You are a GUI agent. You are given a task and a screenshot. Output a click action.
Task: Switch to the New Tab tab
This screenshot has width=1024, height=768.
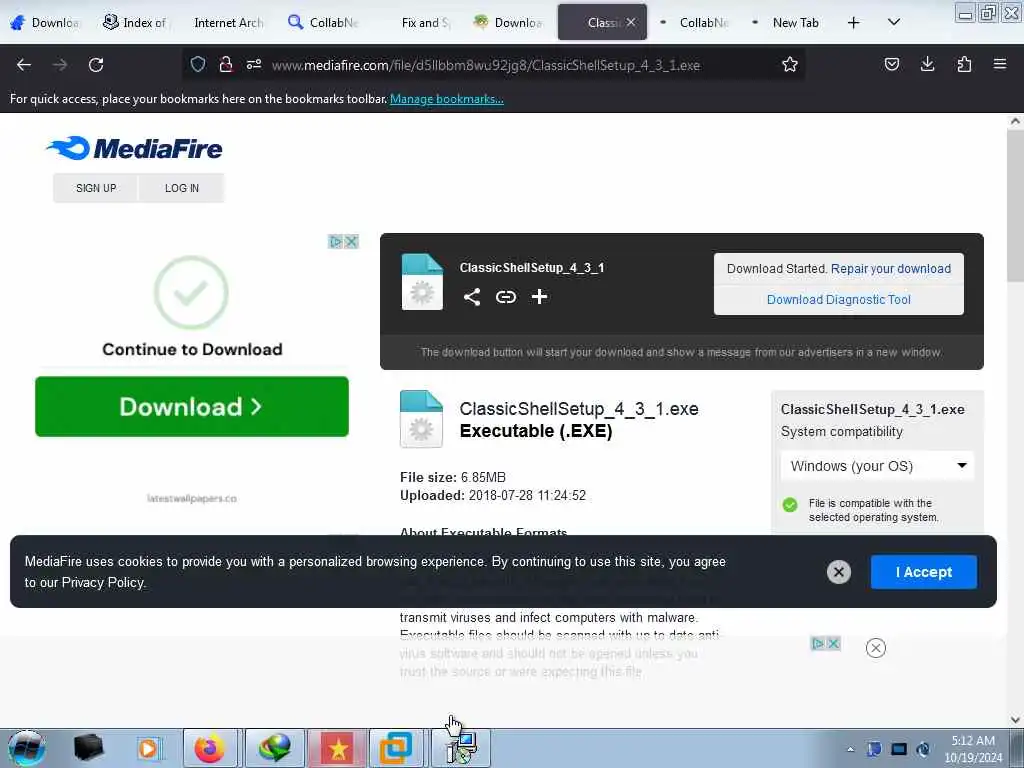(788, 22)
